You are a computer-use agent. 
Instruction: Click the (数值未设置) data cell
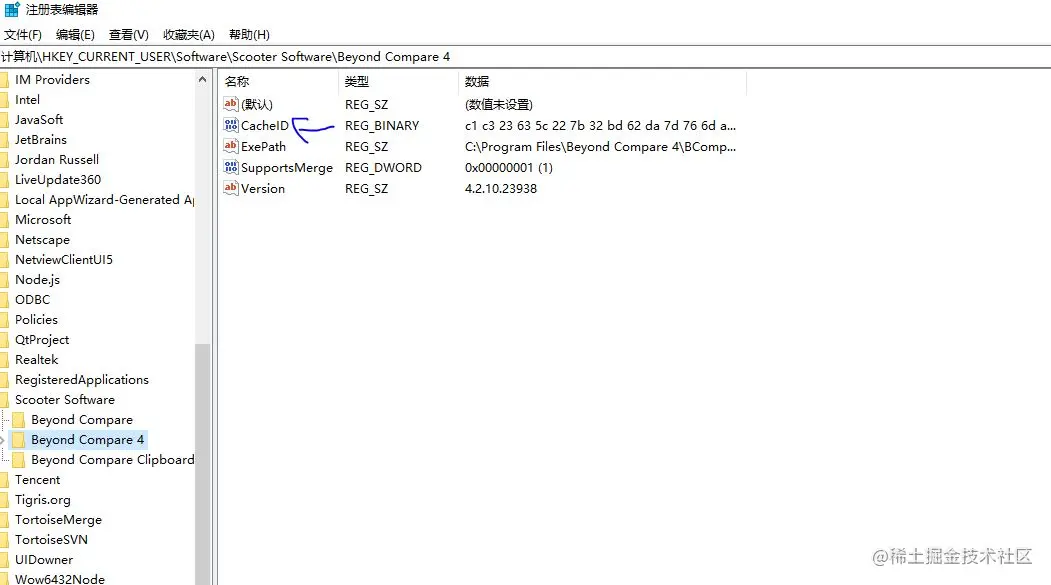pyautogui.click(x=499, y=105)
